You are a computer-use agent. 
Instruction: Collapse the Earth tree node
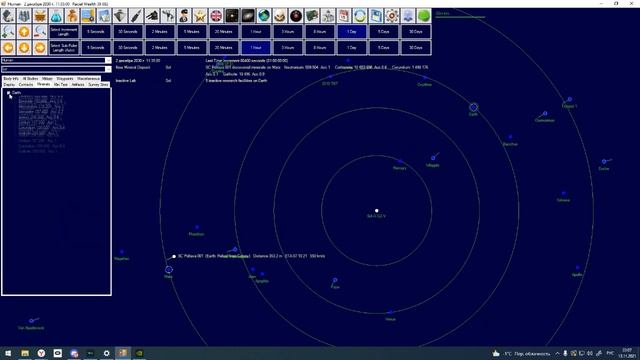[x=9, y=93]
